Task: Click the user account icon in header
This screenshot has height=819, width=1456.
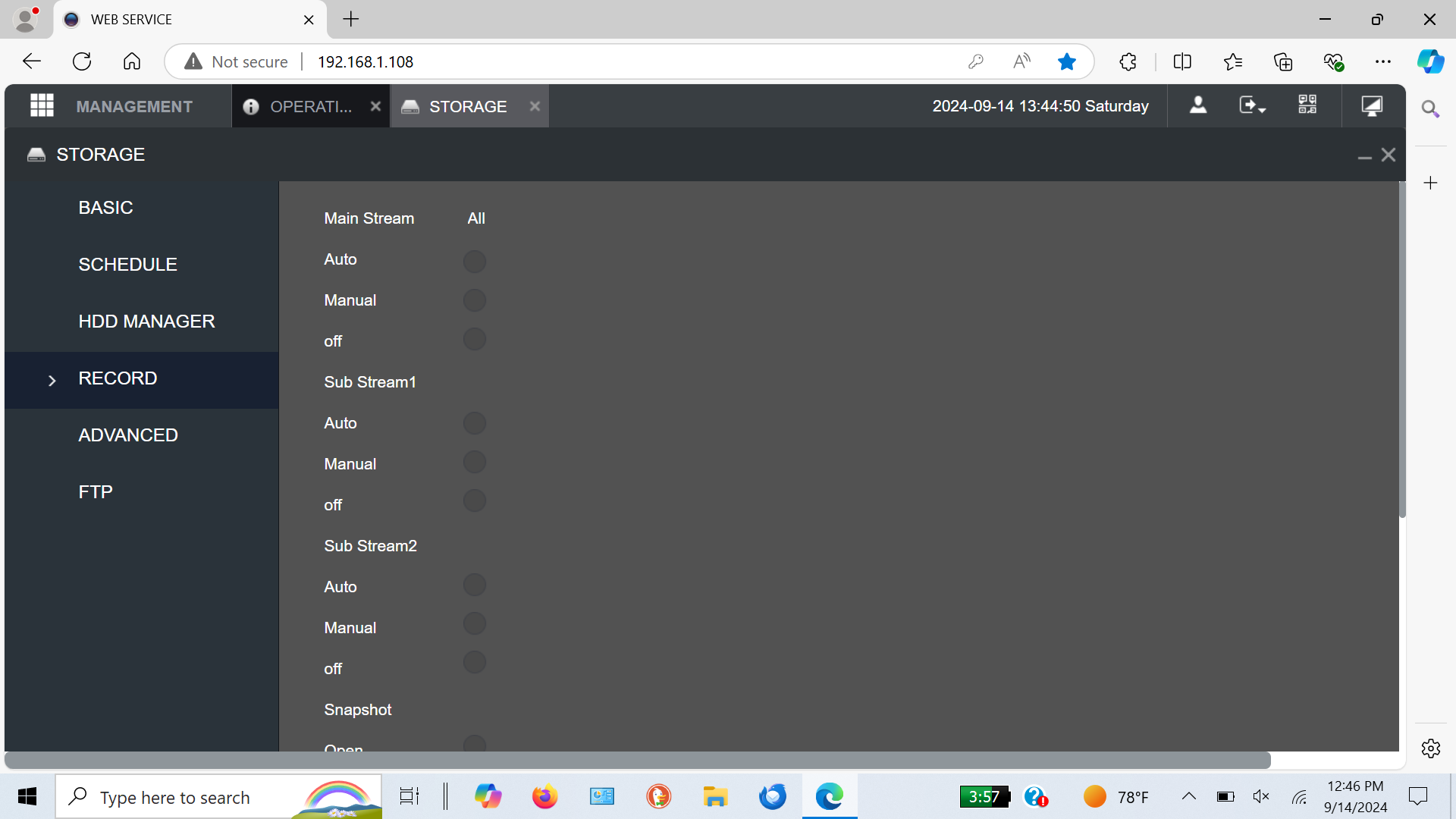Action: click(x=1198, y=105)
